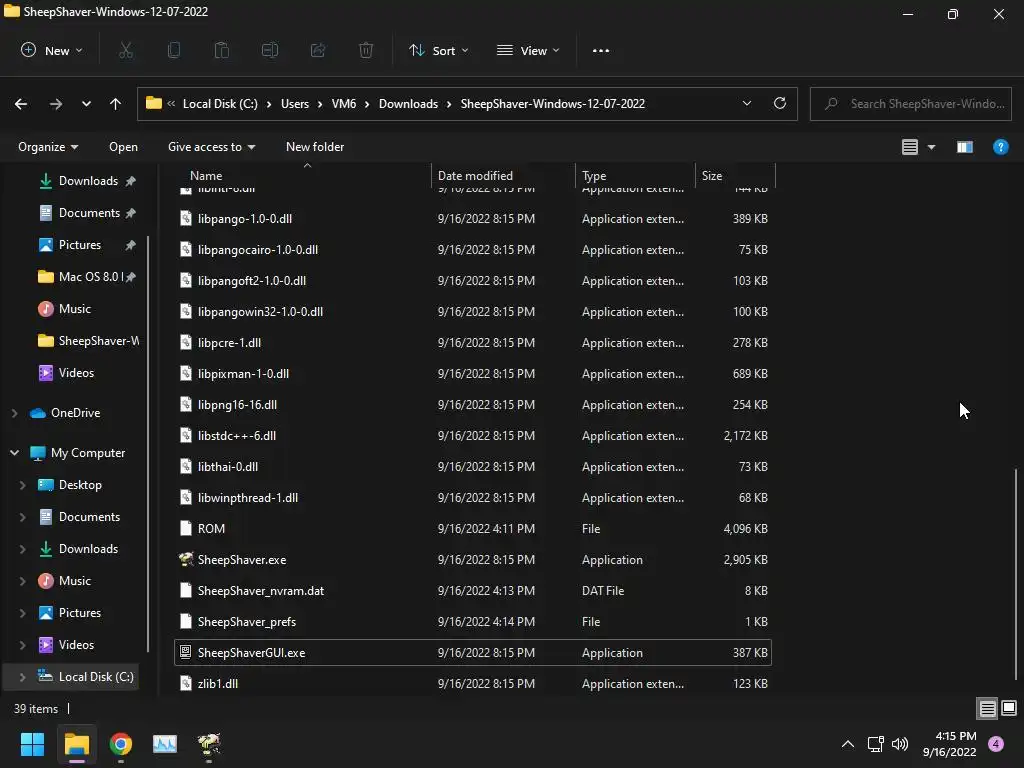Expand the OneDrive tree node
The width and height of the screenshot is (1024, 768).
tap(14, 413)
